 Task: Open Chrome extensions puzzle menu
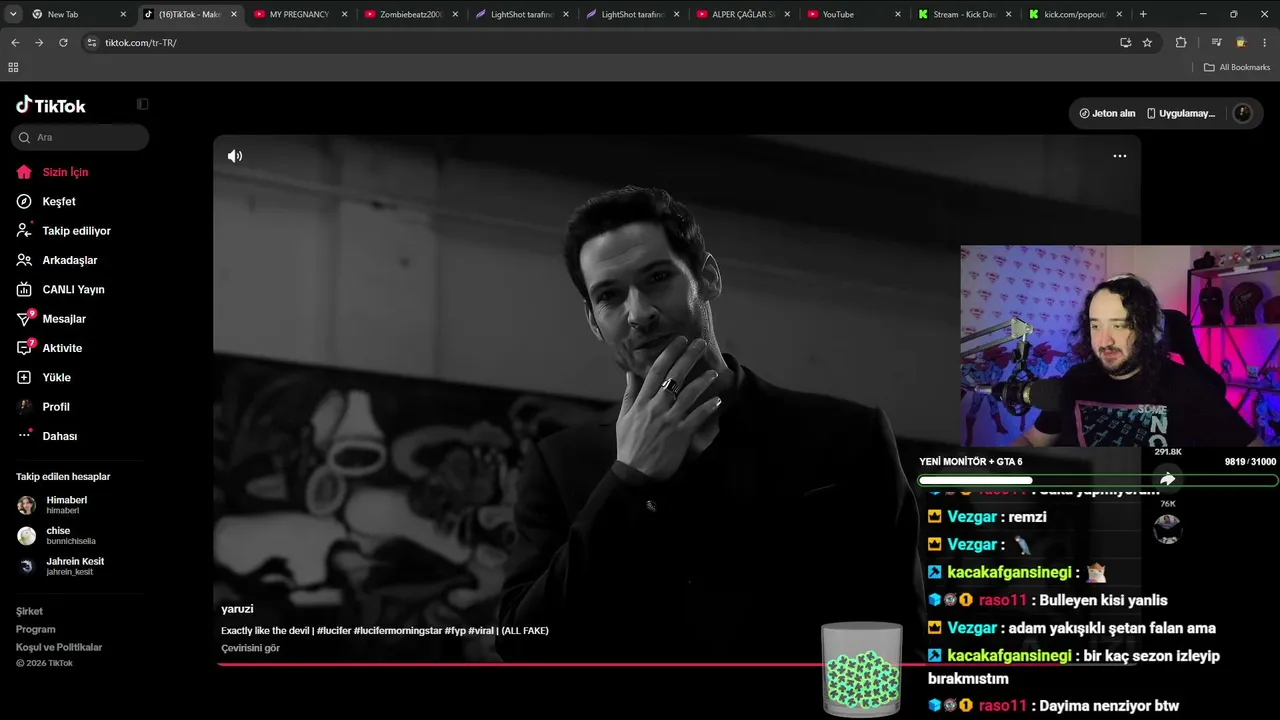pyautogui.click(x=1181, y=43)
